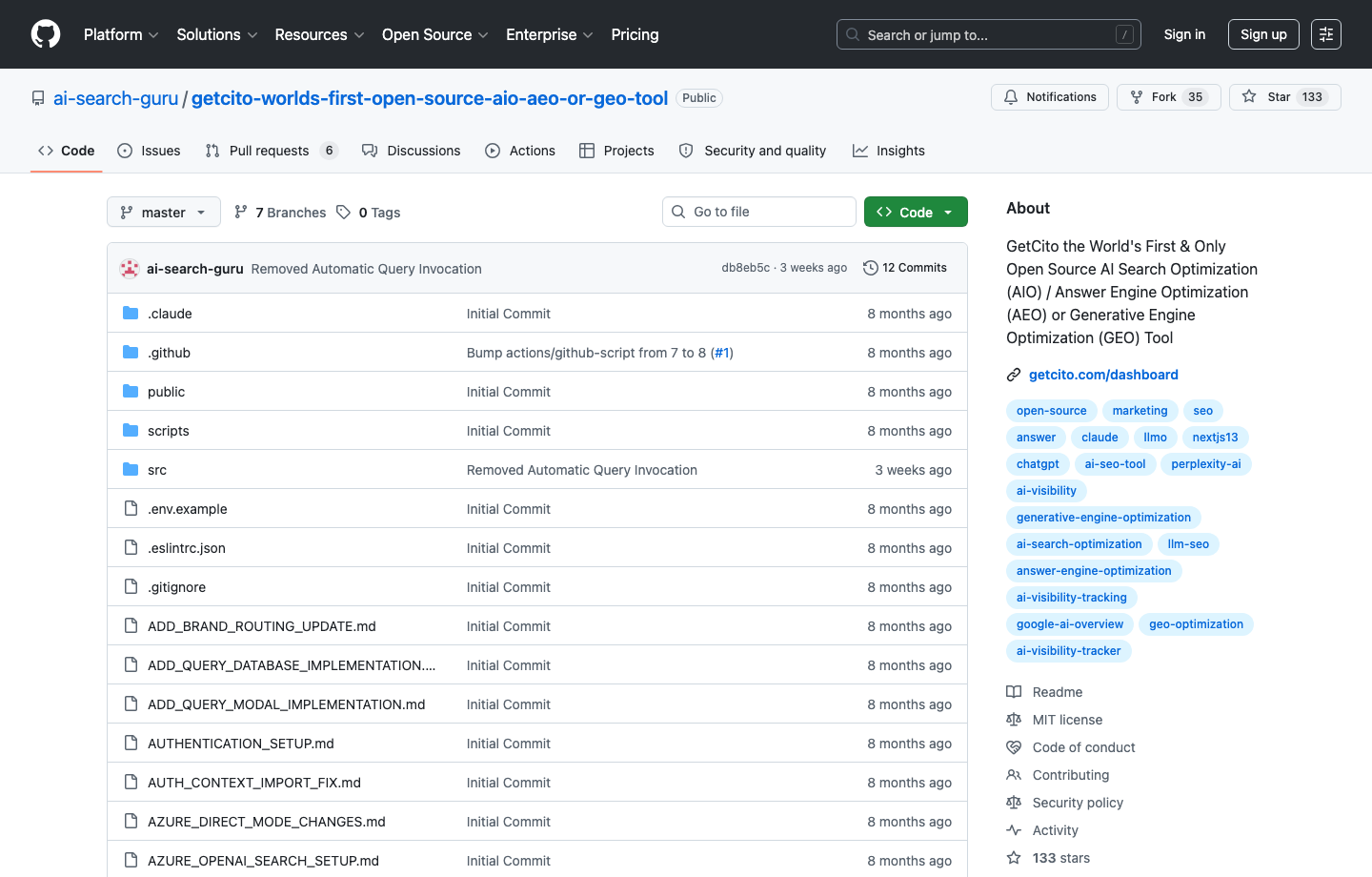View the 7 Branches link
The image size is (1372, 877).
pyautogui.click(x=280, y=213)
